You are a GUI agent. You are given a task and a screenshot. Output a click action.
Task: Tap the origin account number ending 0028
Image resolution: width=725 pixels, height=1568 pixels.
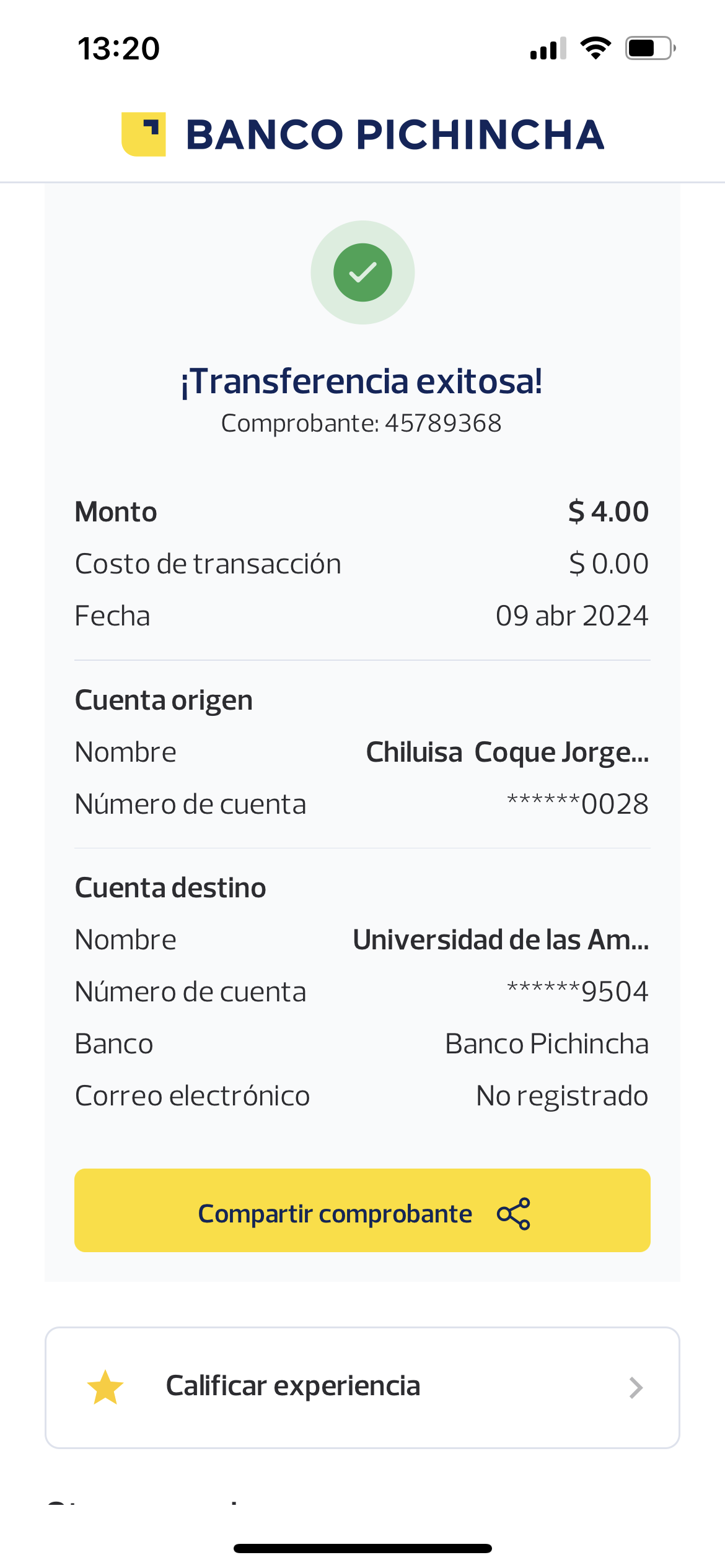tap(578, 804)
